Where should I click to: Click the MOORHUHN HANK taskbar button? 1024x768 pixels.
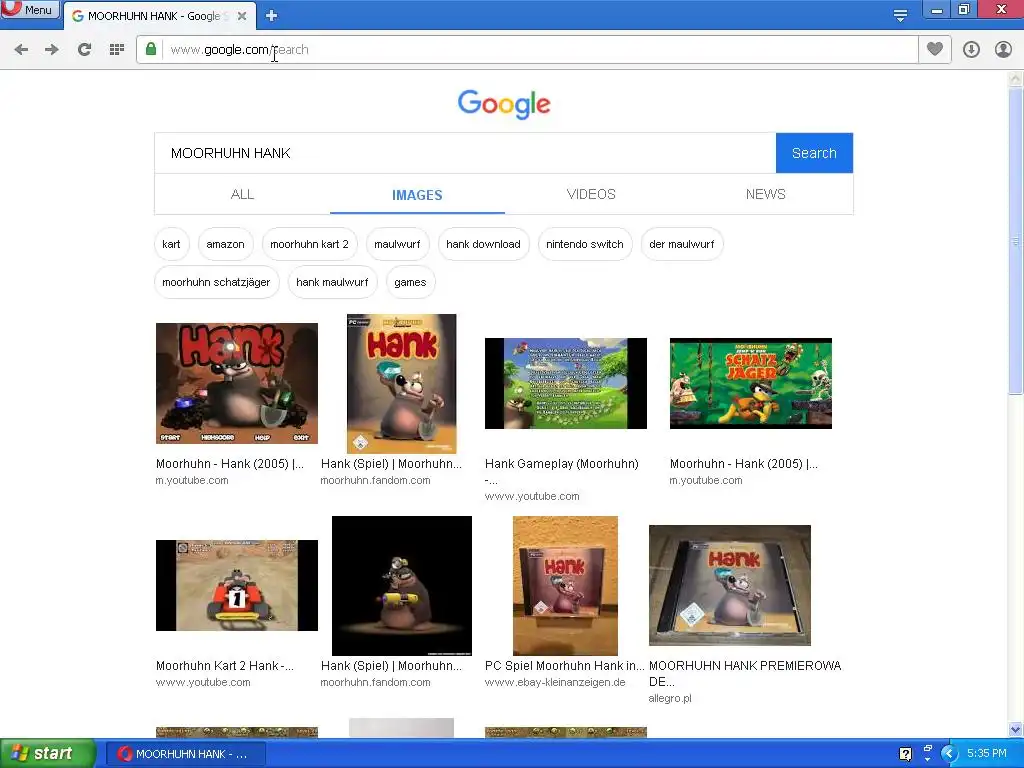click(185, 754)
